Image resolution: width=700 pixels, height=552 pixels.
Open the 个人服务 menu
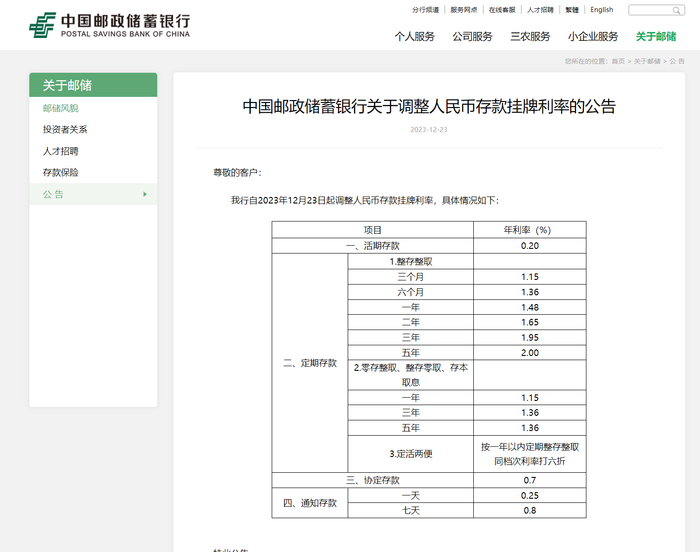tap(414, 37)
